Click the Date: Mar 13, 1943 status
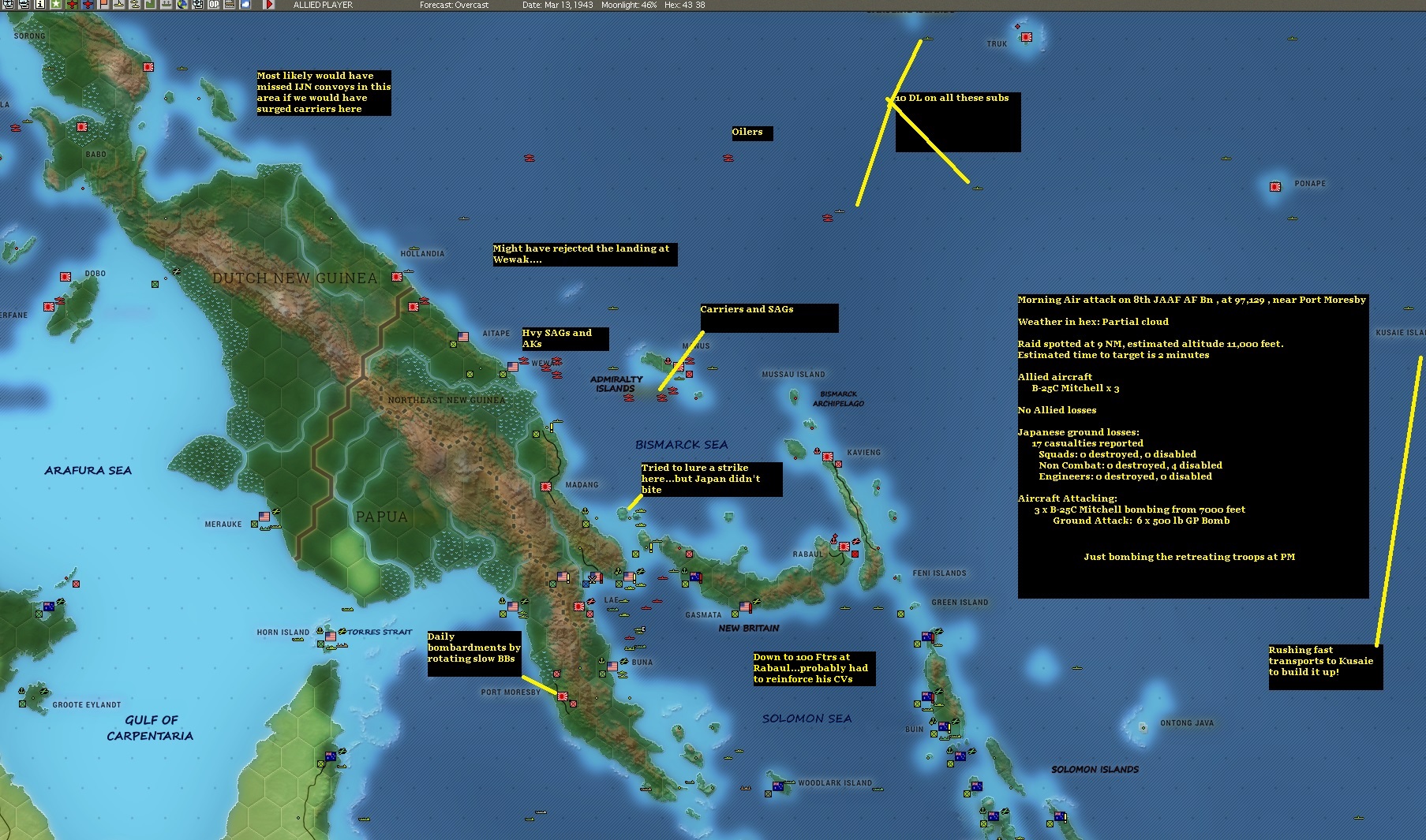Screen dimensions: 1426x840 557,5
